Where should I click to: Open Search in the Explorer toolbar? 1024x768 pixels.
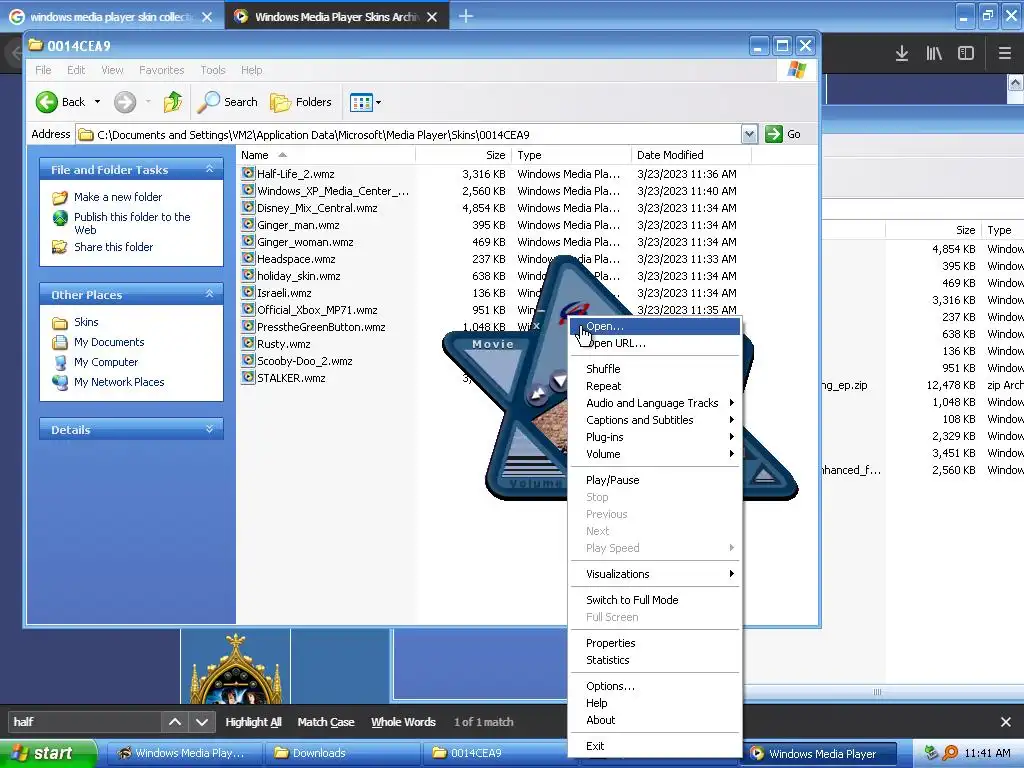click(227, 102)
